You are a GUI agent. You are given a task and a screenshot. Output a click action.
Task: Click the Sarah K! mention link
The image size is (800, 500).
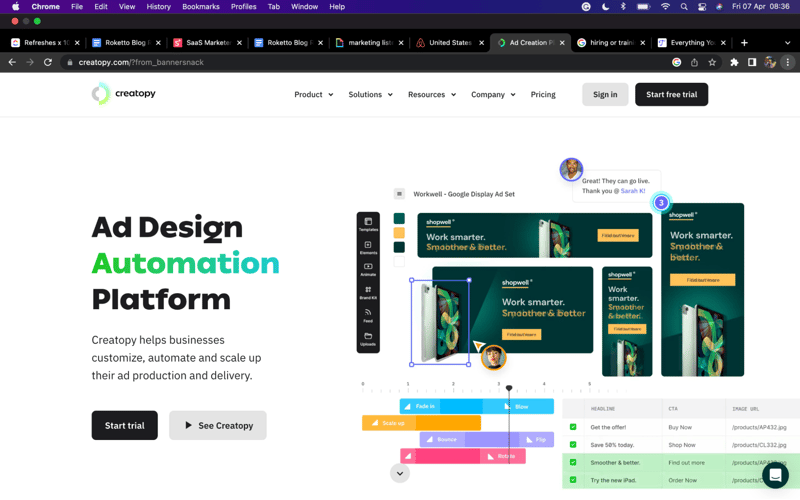tap(633, 191)
